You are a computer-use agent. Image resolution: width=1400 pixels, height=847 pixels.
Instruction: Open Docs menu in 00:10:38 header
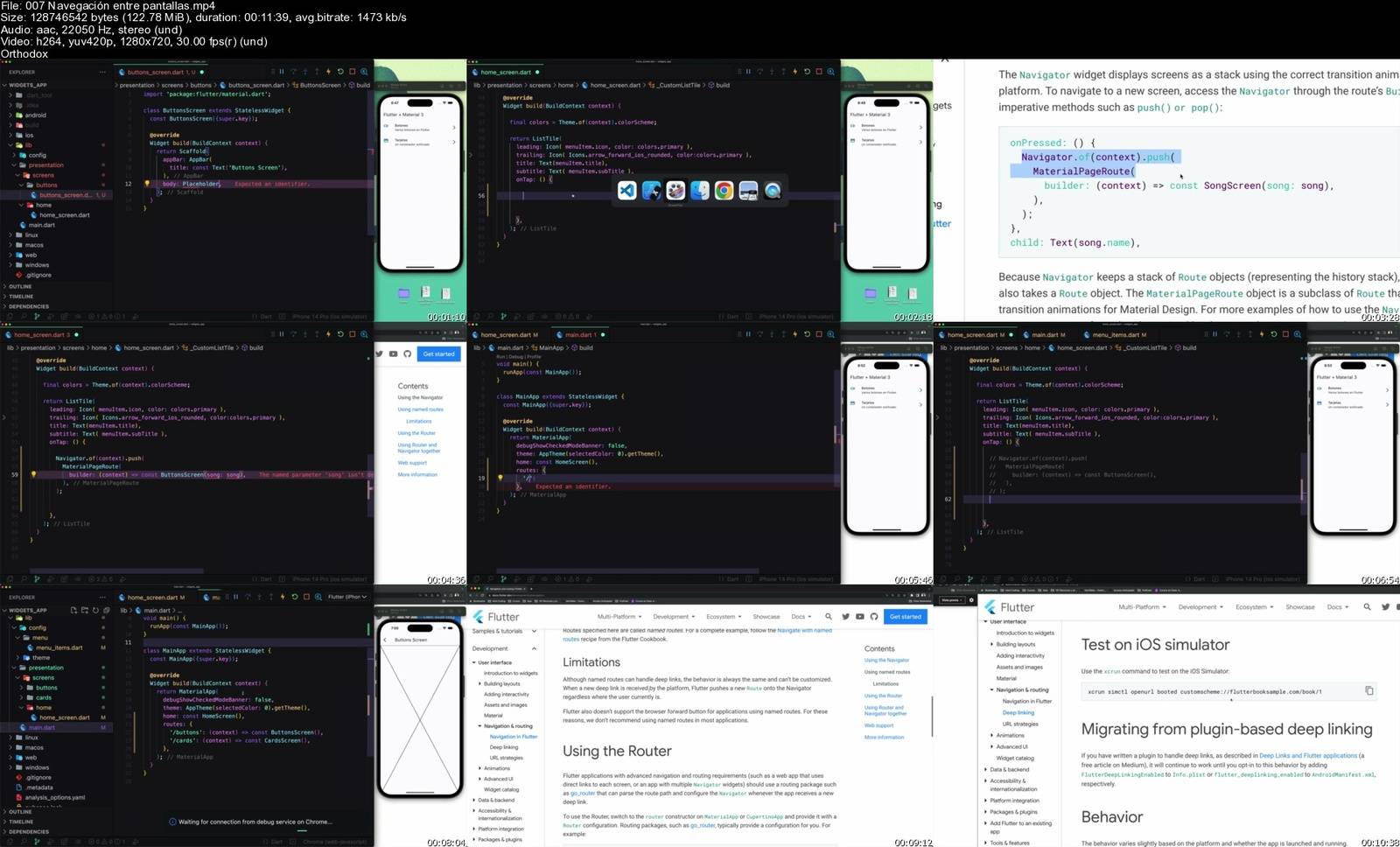(x=1337, y=606)
